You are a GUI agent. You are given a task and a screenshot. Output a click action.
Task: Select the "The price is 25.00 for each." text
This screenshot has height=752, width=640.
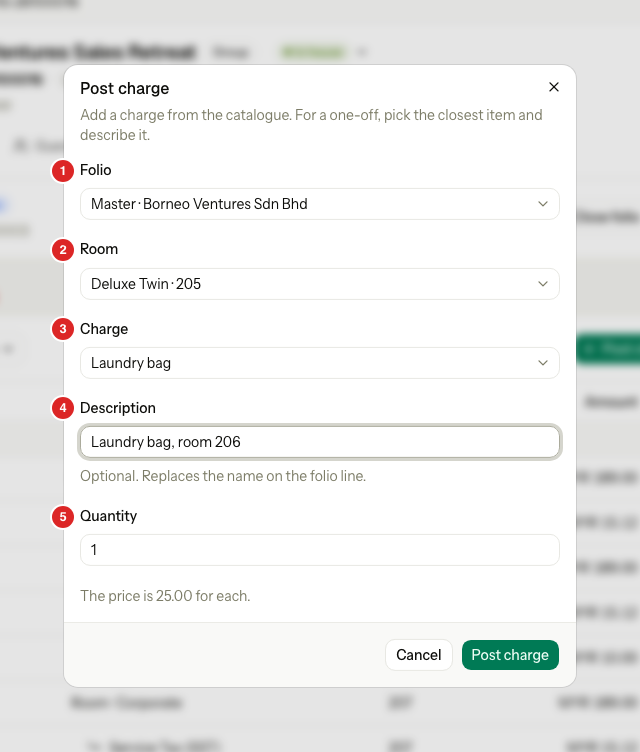165,596
